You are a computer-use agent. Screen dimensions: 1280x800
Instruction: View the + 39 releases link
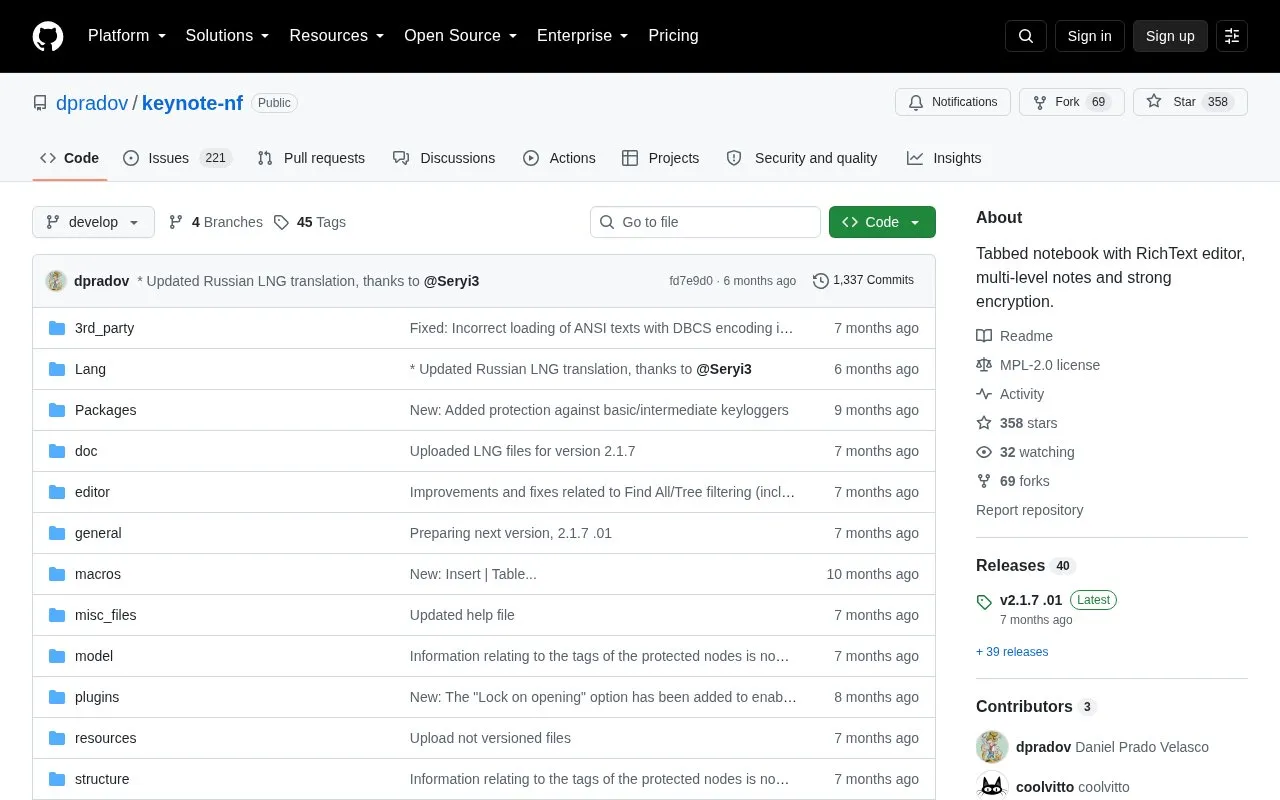click(1012, 652)
